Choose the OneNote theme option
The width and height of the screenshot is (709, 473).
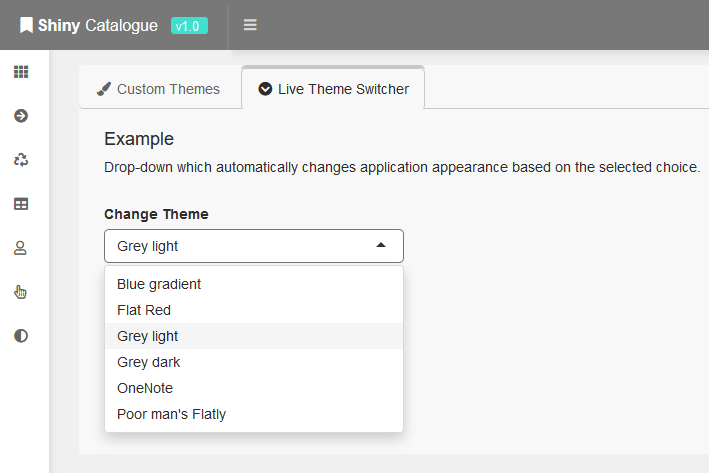click(145, 388)
